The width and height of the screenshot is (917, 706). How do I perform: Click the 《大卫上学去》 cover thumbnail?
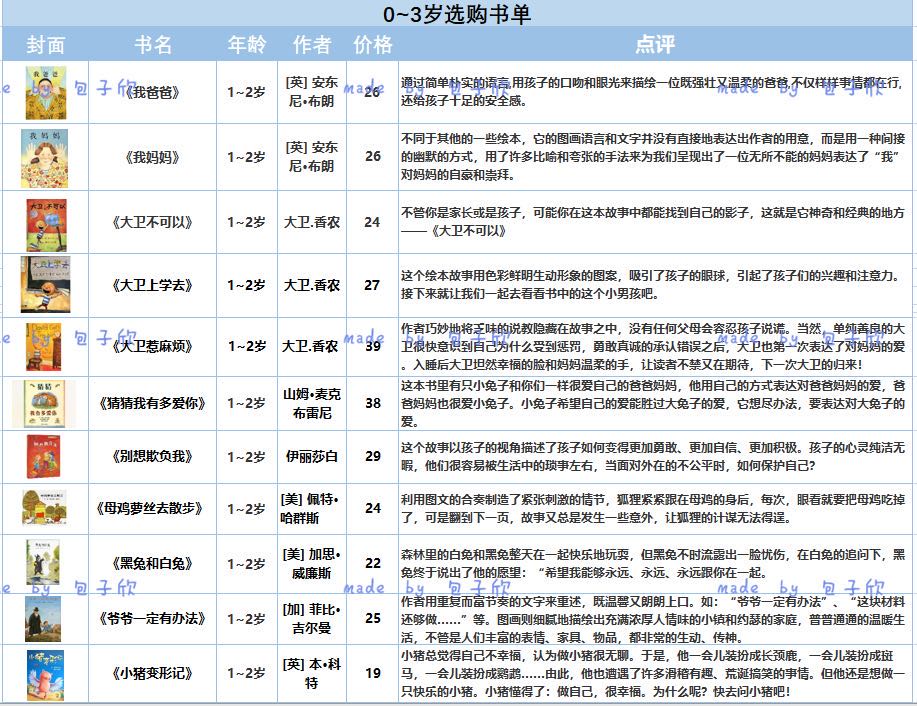click(46, 284)
